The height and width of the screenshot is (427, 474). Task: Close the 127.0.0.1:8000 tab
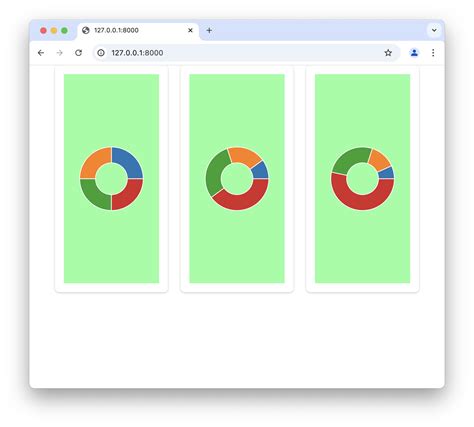click(190, 30)
